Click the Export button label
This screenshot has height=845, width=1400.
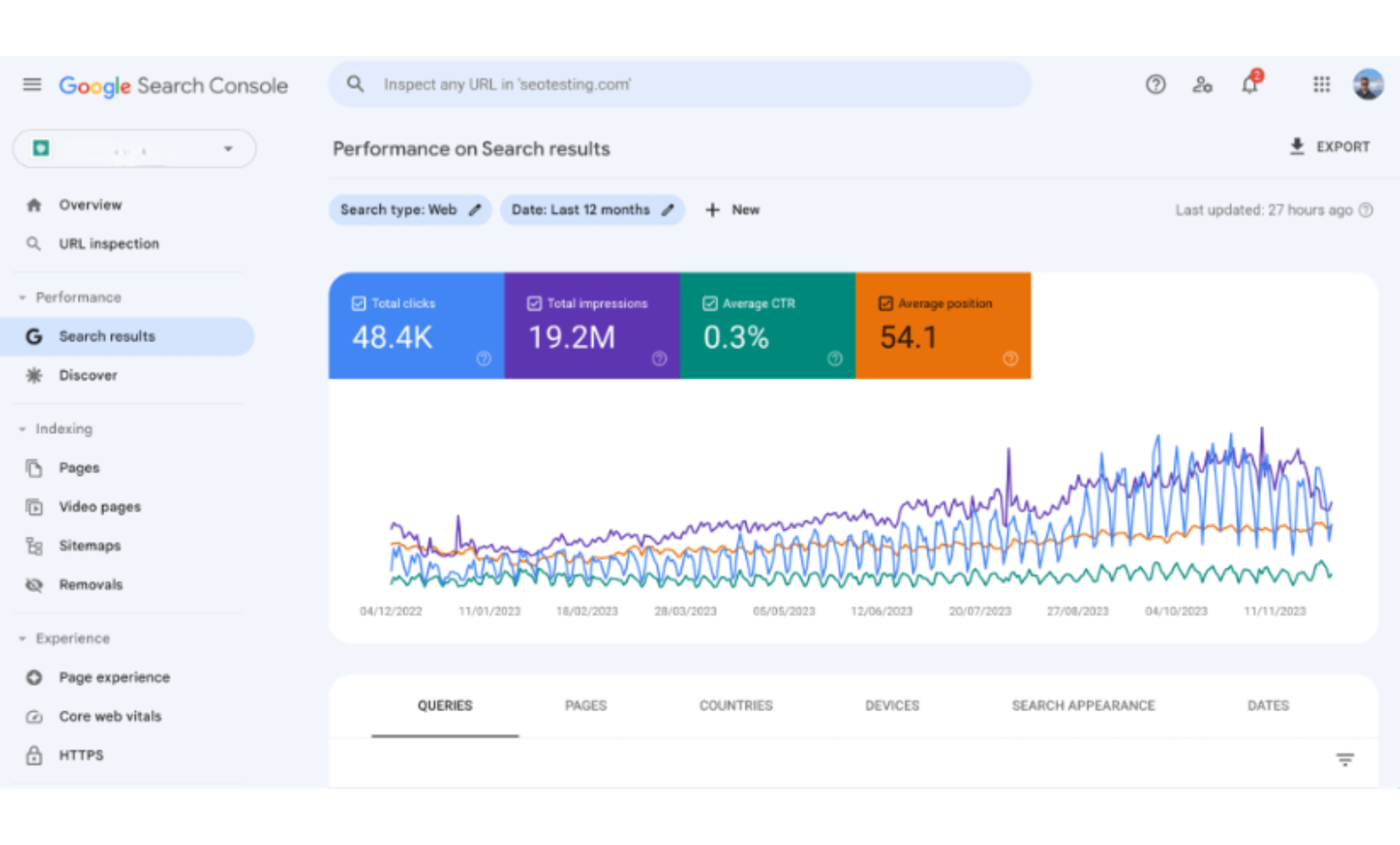pyautogui.click(x=1343, y=147)
